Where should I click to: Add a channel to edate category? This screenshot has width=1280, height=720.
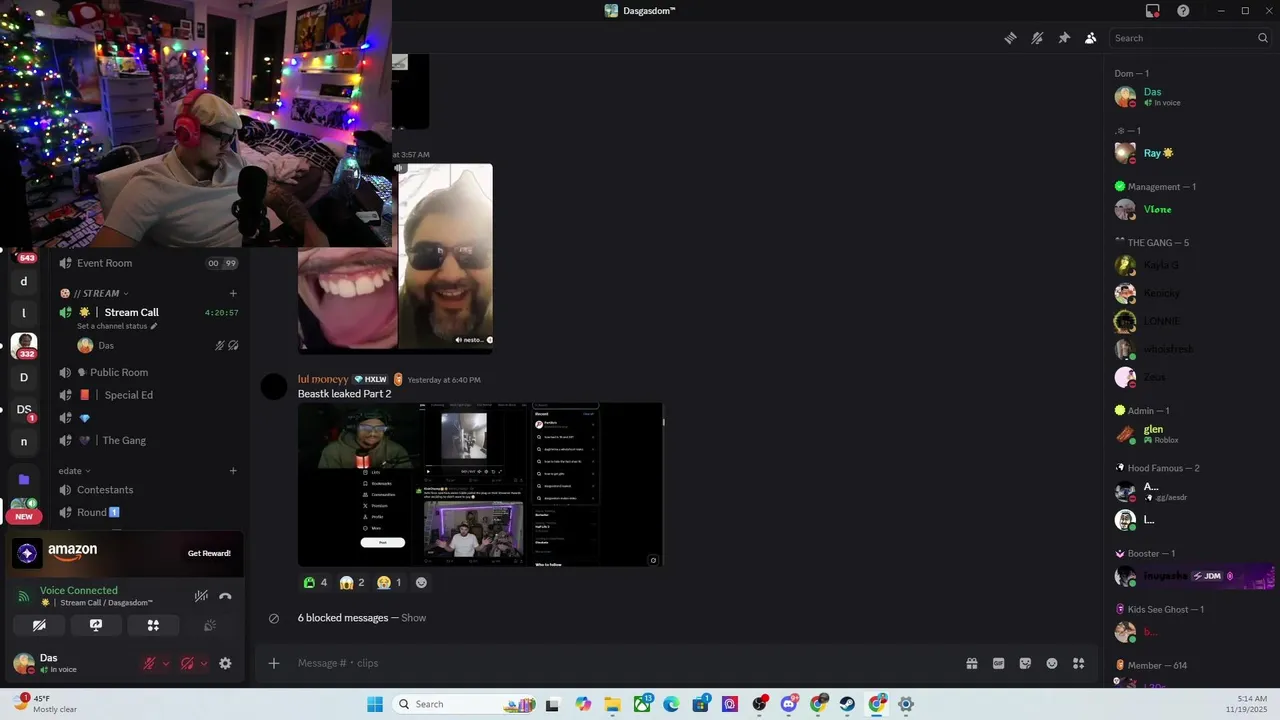[233, 471]
